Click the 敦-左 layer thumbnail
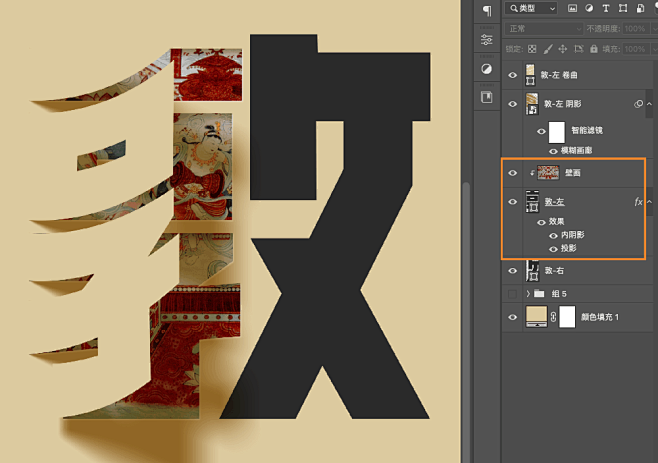 [532, 202]
